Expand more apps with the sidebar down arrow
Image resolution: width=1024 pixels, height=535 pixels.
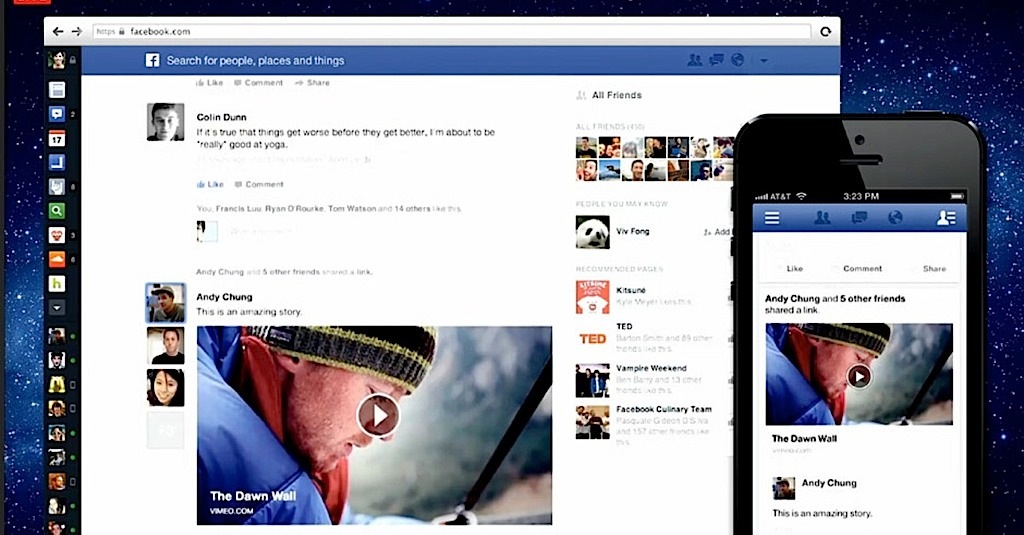(x=57, y=308)
